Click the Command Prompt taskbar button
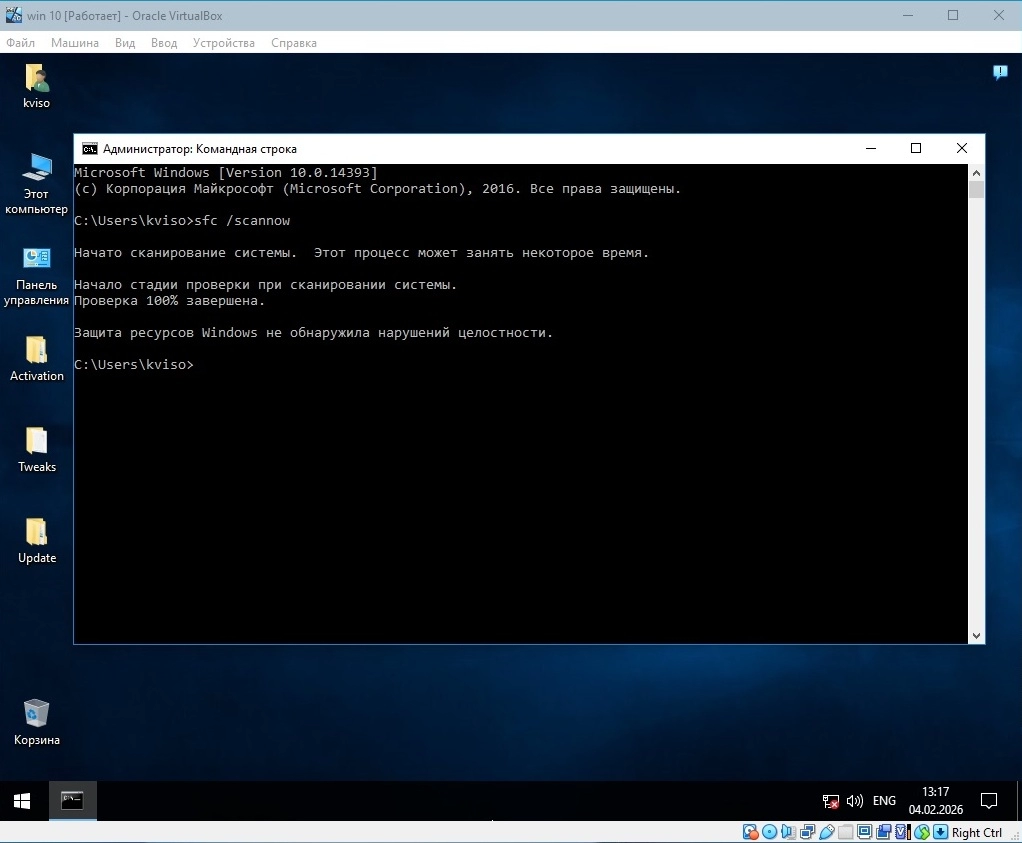Viewport: 1022px width, 843px height. tap(72, 801)
